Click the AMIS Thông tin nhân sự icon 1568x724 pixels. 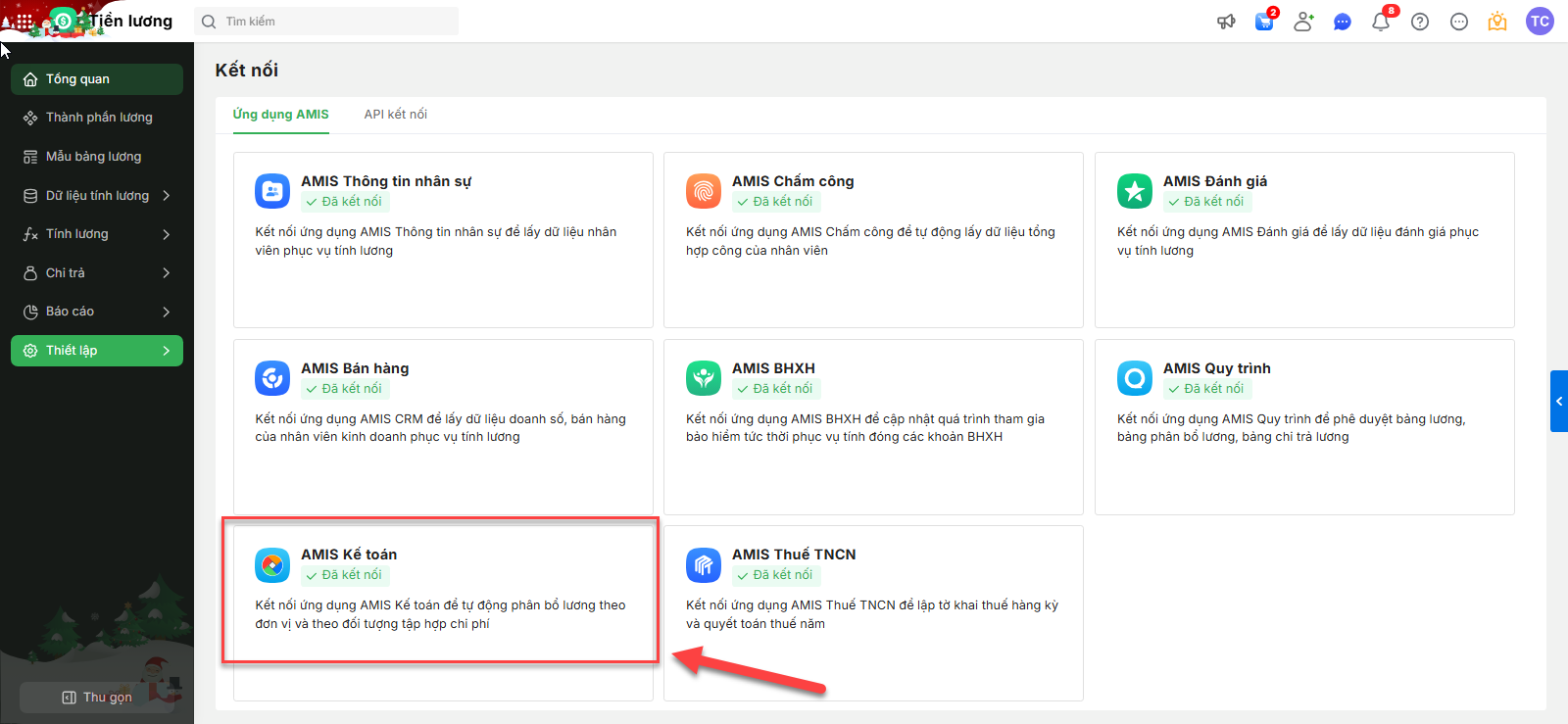[x=272, y=191]
